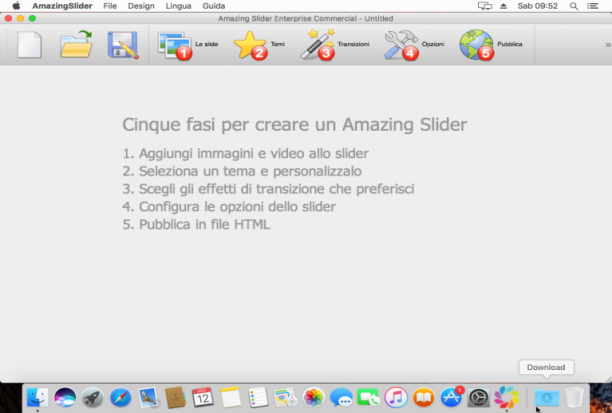The height and width of the screenshot is (413, 612).
Task: Open Launchpad rocket icon in Dock
Action: pyautogui.click(x=93, y=398)
